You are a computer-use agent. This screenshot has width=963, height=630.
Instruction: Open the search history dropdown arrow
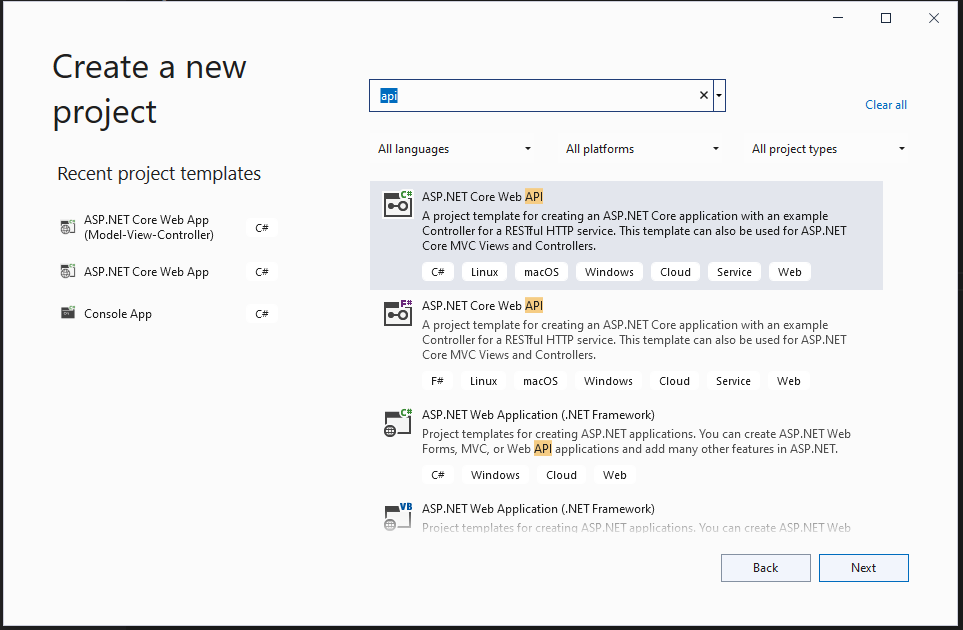pyautogui.click(x=720, y=96)
